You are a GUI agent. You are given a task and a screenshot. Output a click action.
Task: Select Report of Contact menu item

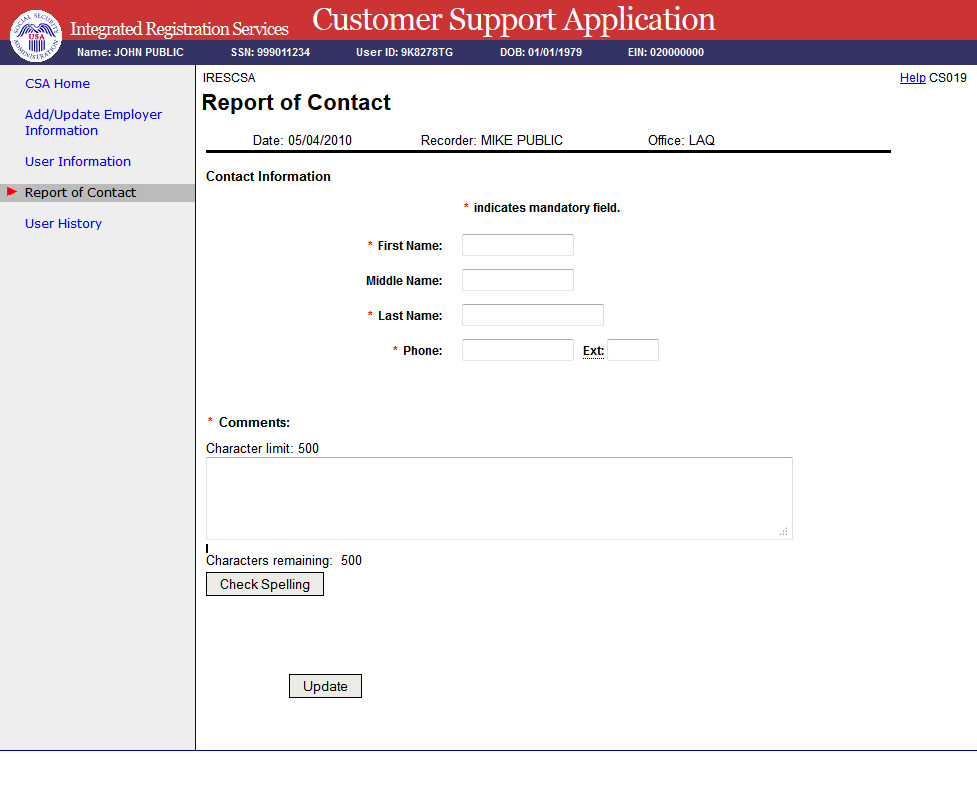point(80,193)
